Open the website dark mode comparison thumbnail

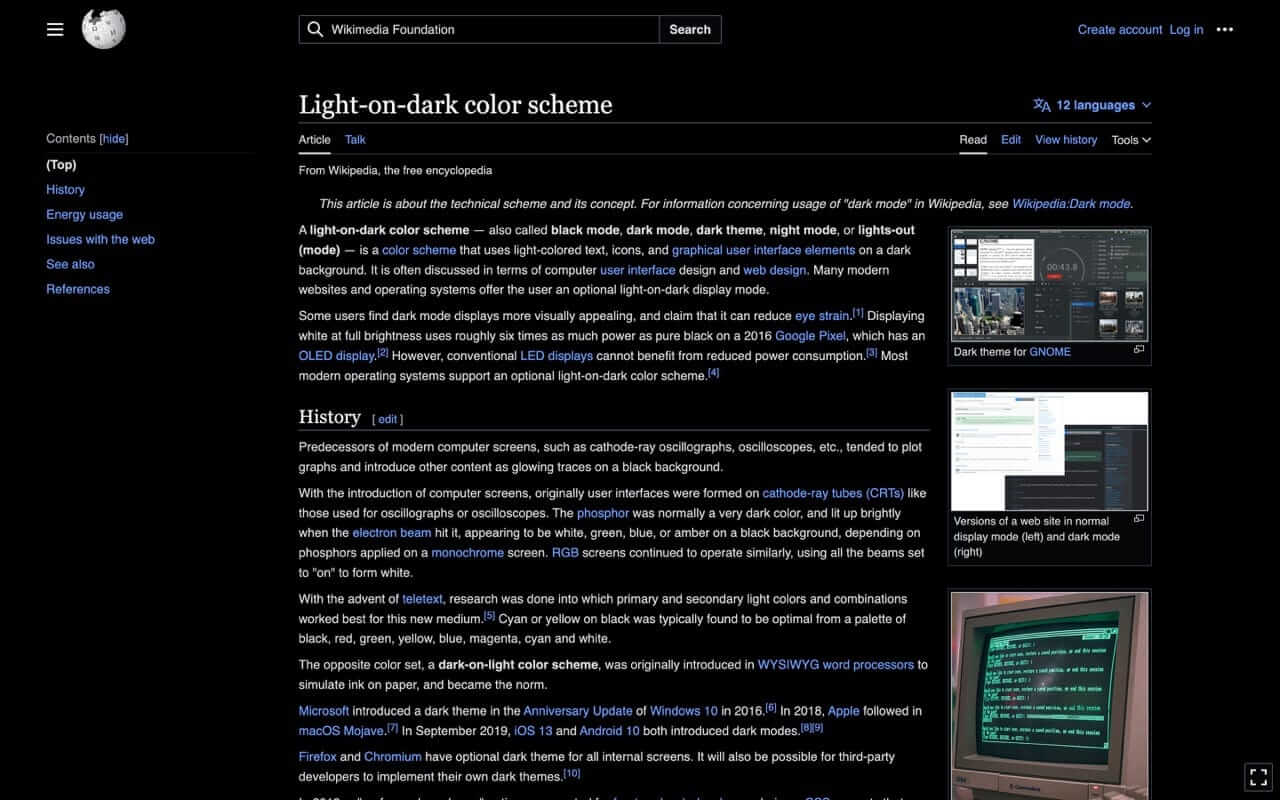[1050, 451]
